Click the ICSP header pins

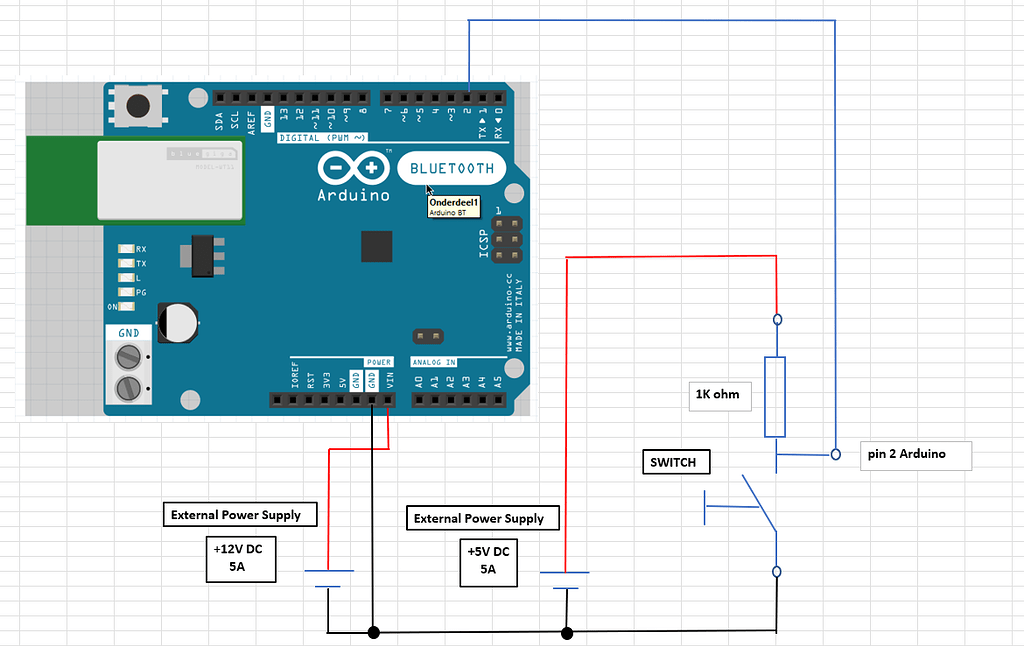click(508, 237)
